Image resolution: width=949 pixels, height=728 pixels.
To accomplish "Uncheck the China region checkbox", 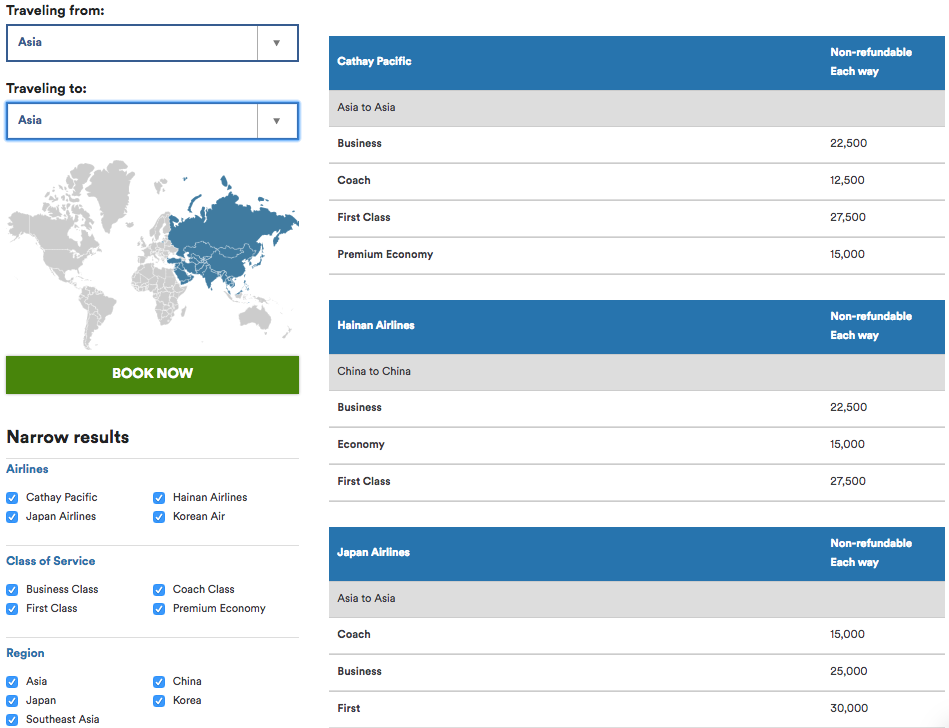I will [159, 681].
